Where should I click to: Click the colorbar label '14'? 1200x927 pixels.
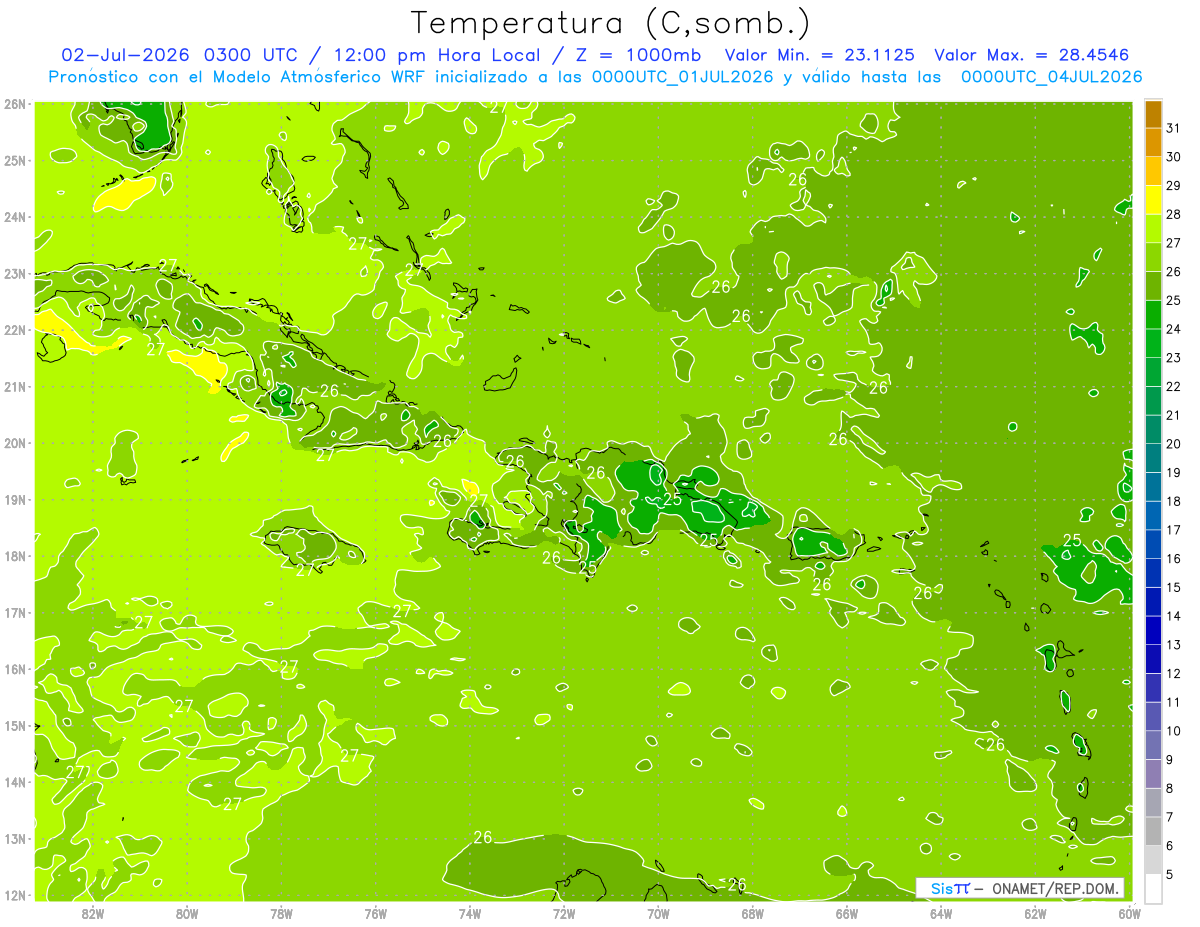coord(1174,616)
